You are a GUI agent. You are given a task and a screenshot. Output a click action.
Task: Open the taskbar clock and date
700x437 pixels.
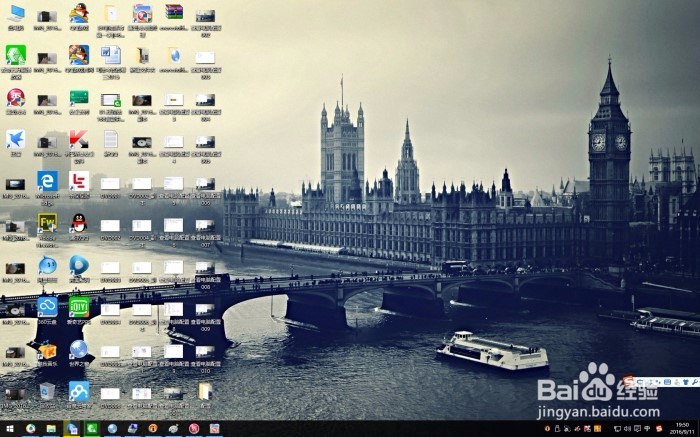[x=682, y=428]
